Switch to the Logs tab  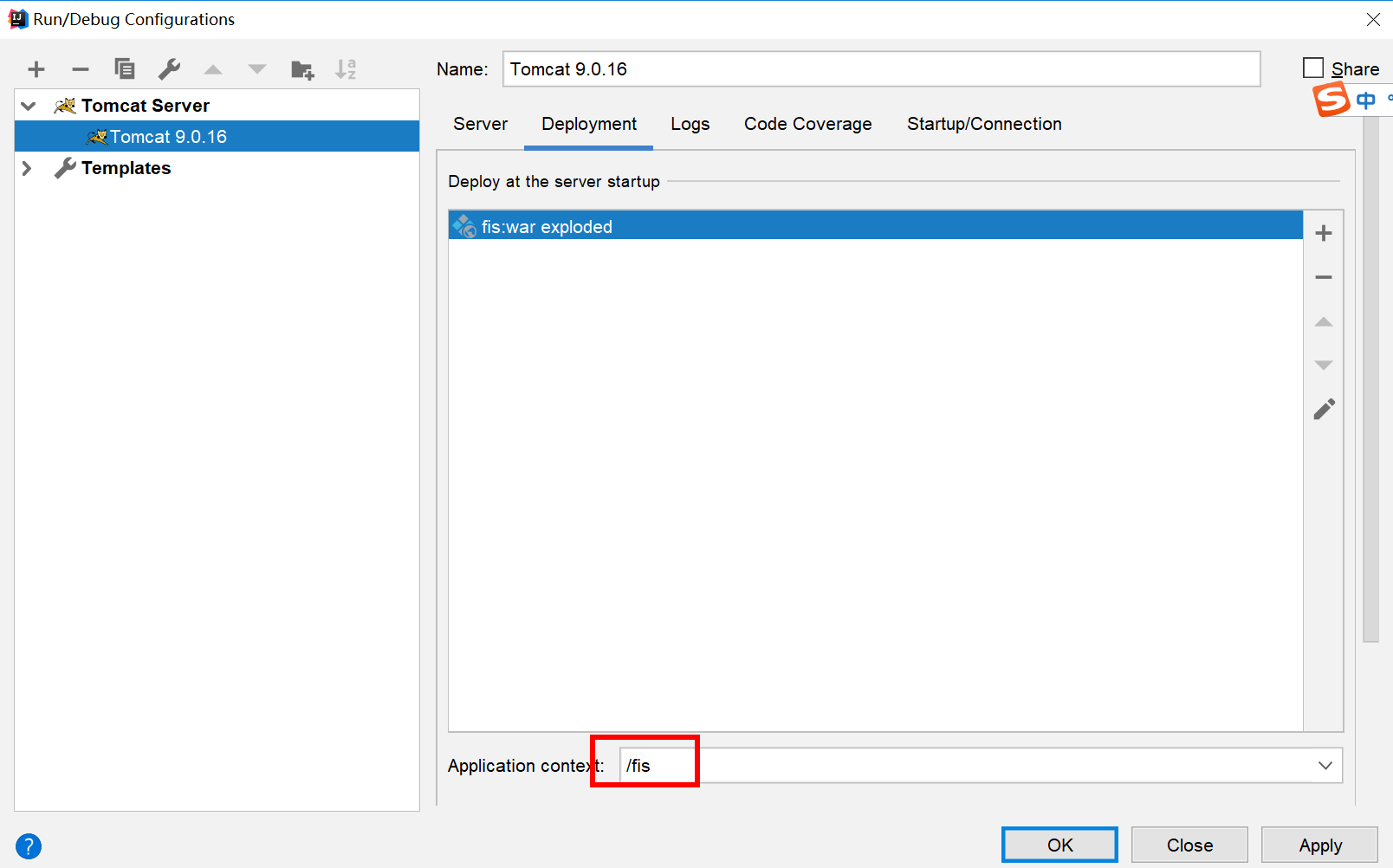(x=690, y=124)
